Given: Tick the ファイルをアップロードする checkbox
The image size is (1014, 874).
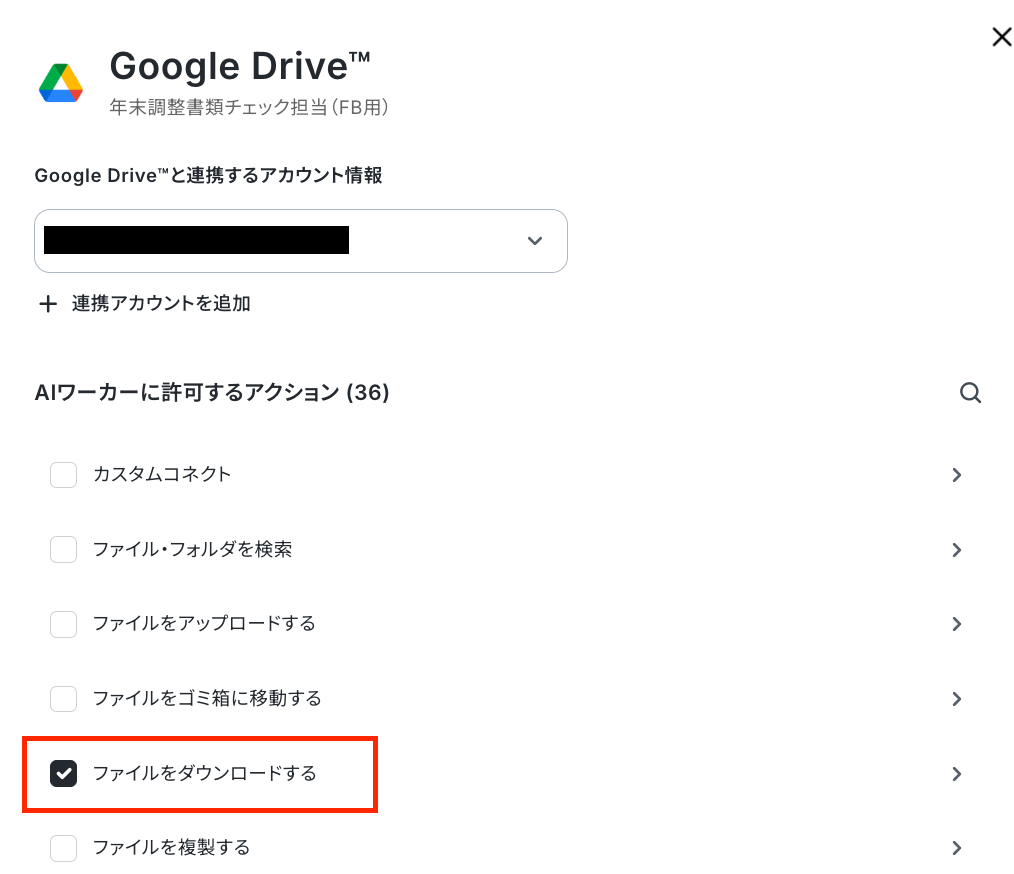Looking at the screenshot, I should coord(63,624).
